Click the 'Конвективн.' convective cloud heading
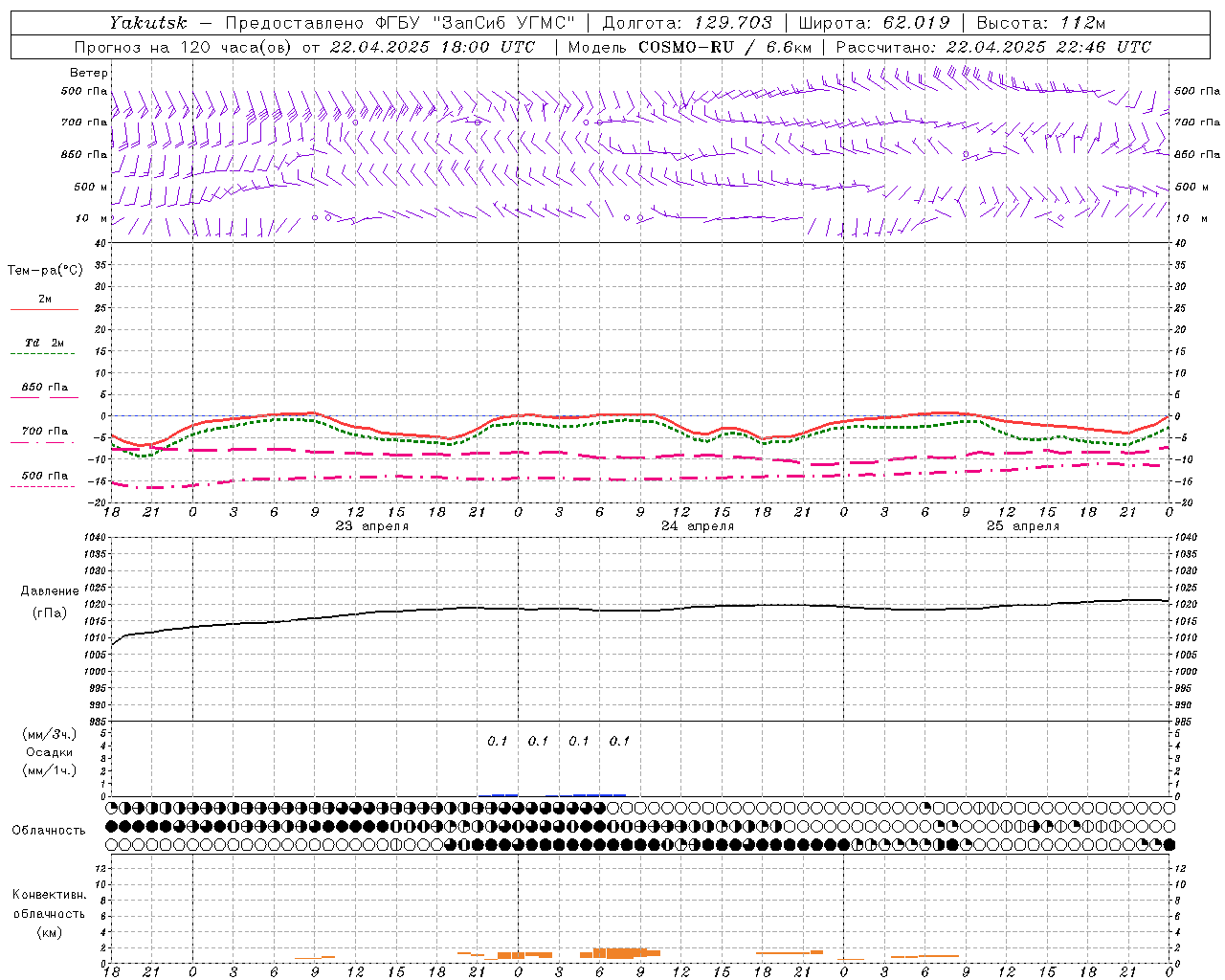Image resolution: width=1225 pixels, height=980 pixels. coord(50,895)
